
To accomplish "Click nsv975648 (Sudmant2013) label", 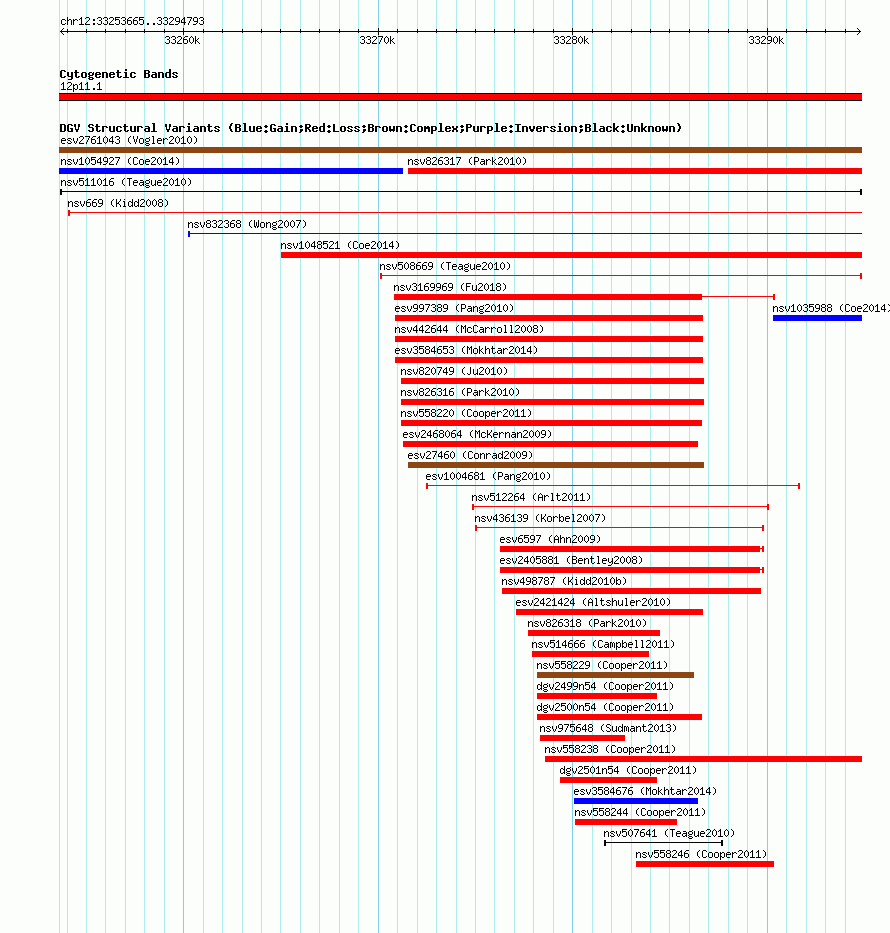I will [608, 728].
